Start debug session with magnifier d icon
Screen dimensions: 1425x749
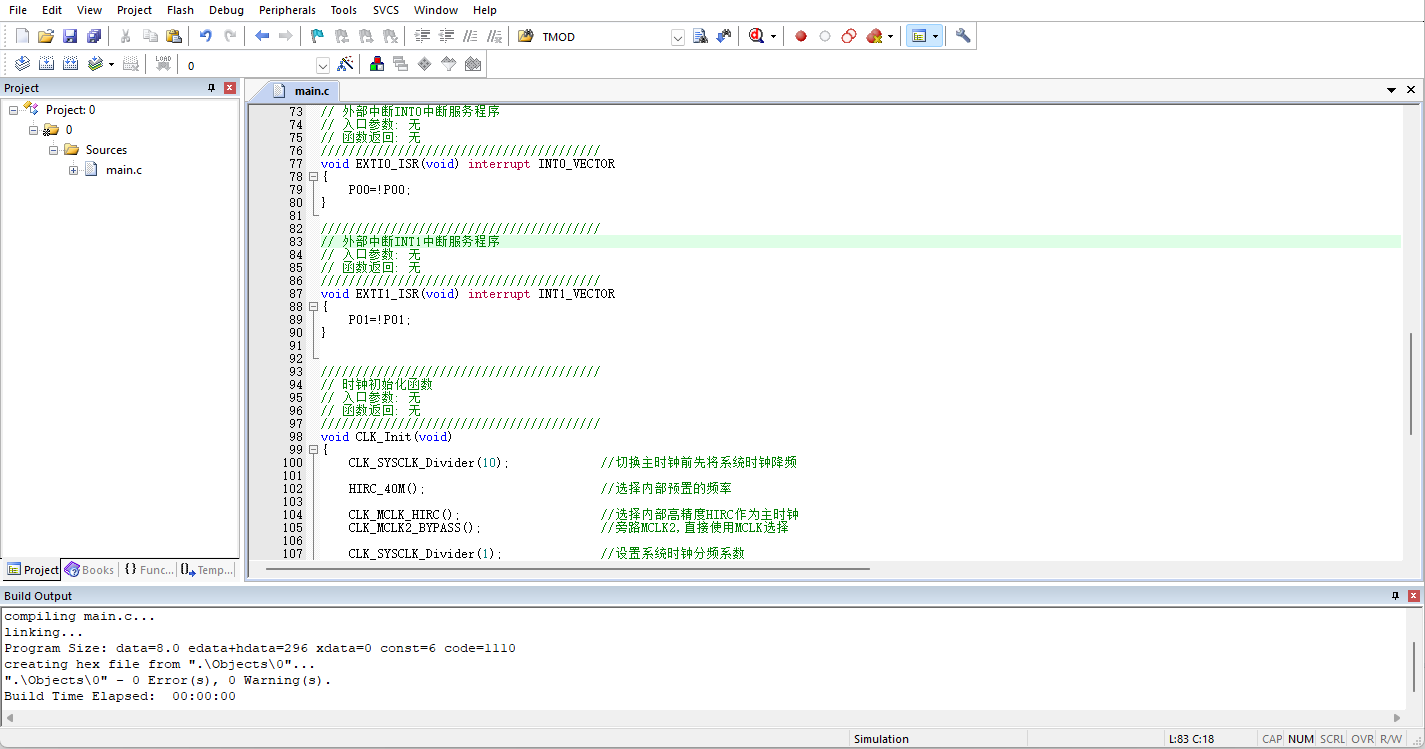click(756, 36)
